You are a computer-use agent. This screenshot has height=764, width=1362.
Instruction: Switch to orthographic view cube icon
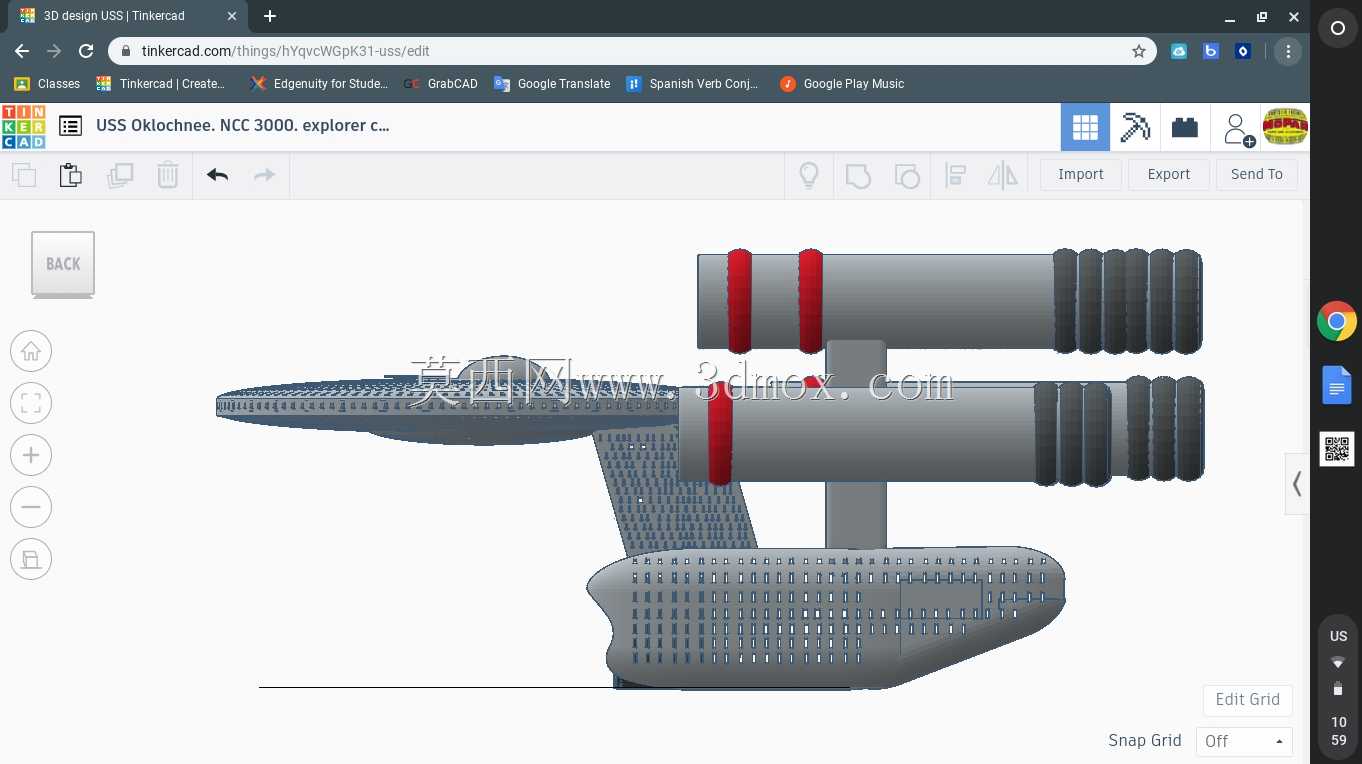(31, 559)
